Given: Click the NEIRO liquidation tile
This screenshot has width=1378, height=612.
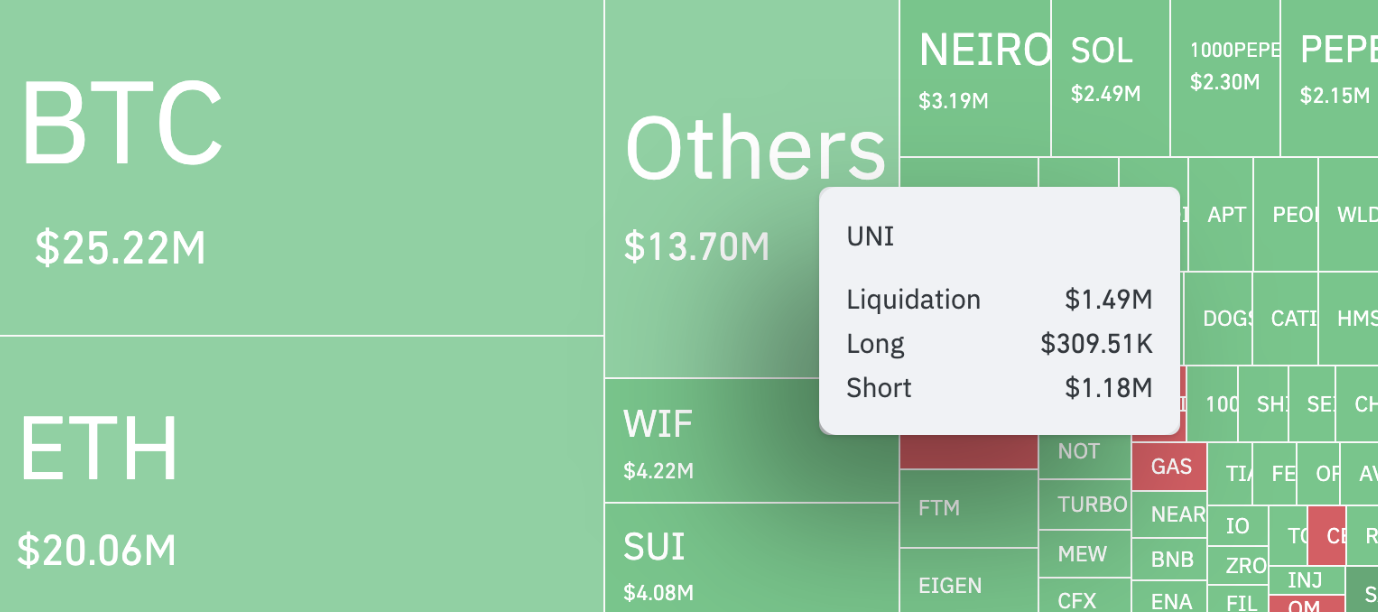Looking at the screenshot, I should (x=975, y=78).
